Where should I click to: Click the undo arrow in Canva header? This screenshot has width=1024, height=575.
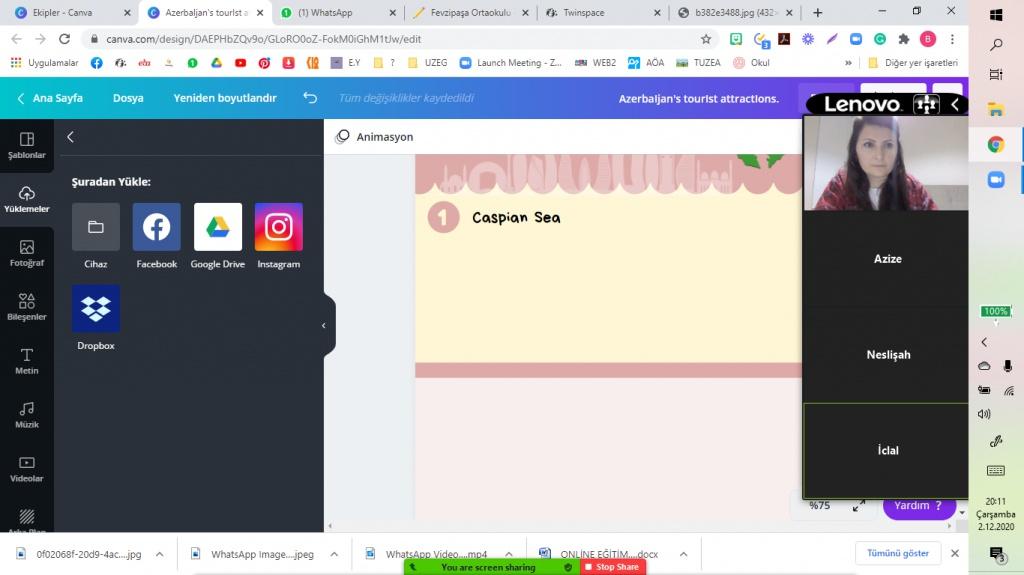pyautogui.click(x=310, y=98)
